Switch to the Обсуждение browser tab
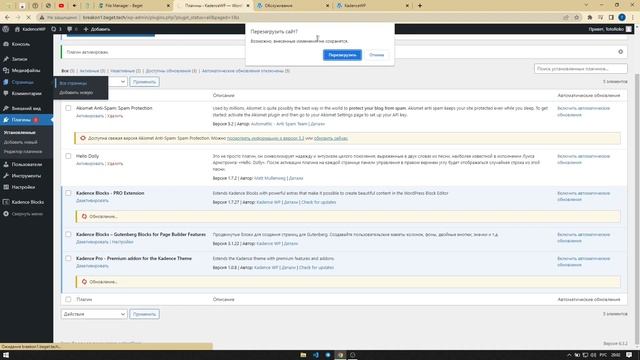 (293, 6)
